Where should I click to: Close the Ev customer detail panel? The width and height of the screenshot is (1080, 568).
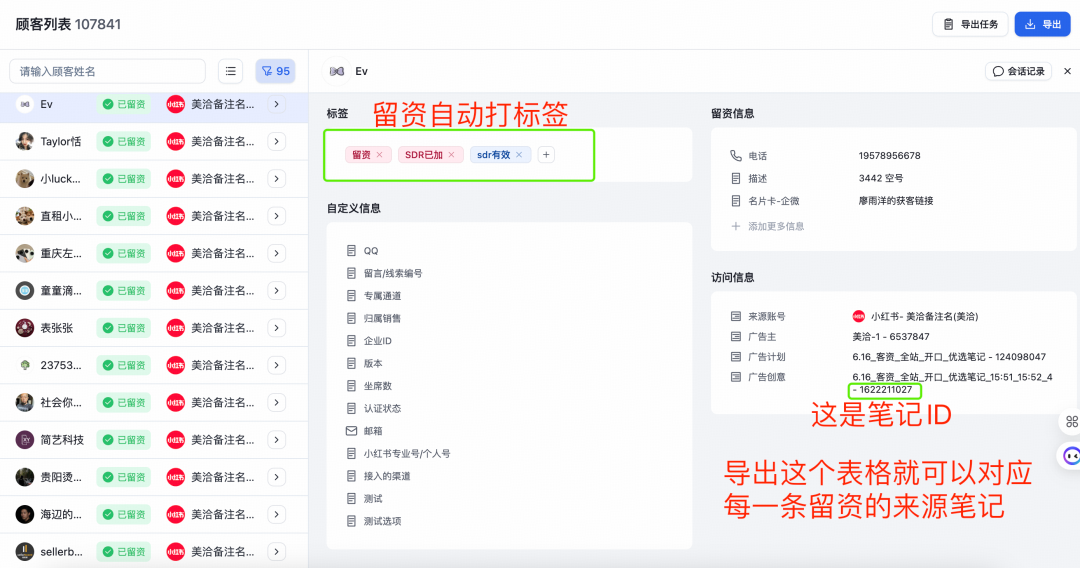tap(1068, 71)
